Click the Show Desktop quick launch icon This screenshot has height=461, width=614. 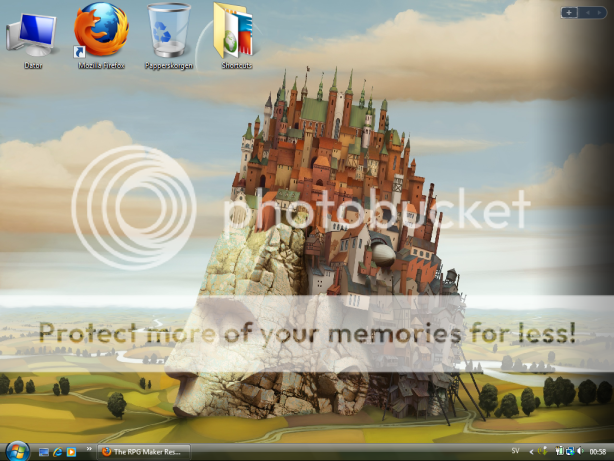[x=42, y=452]
